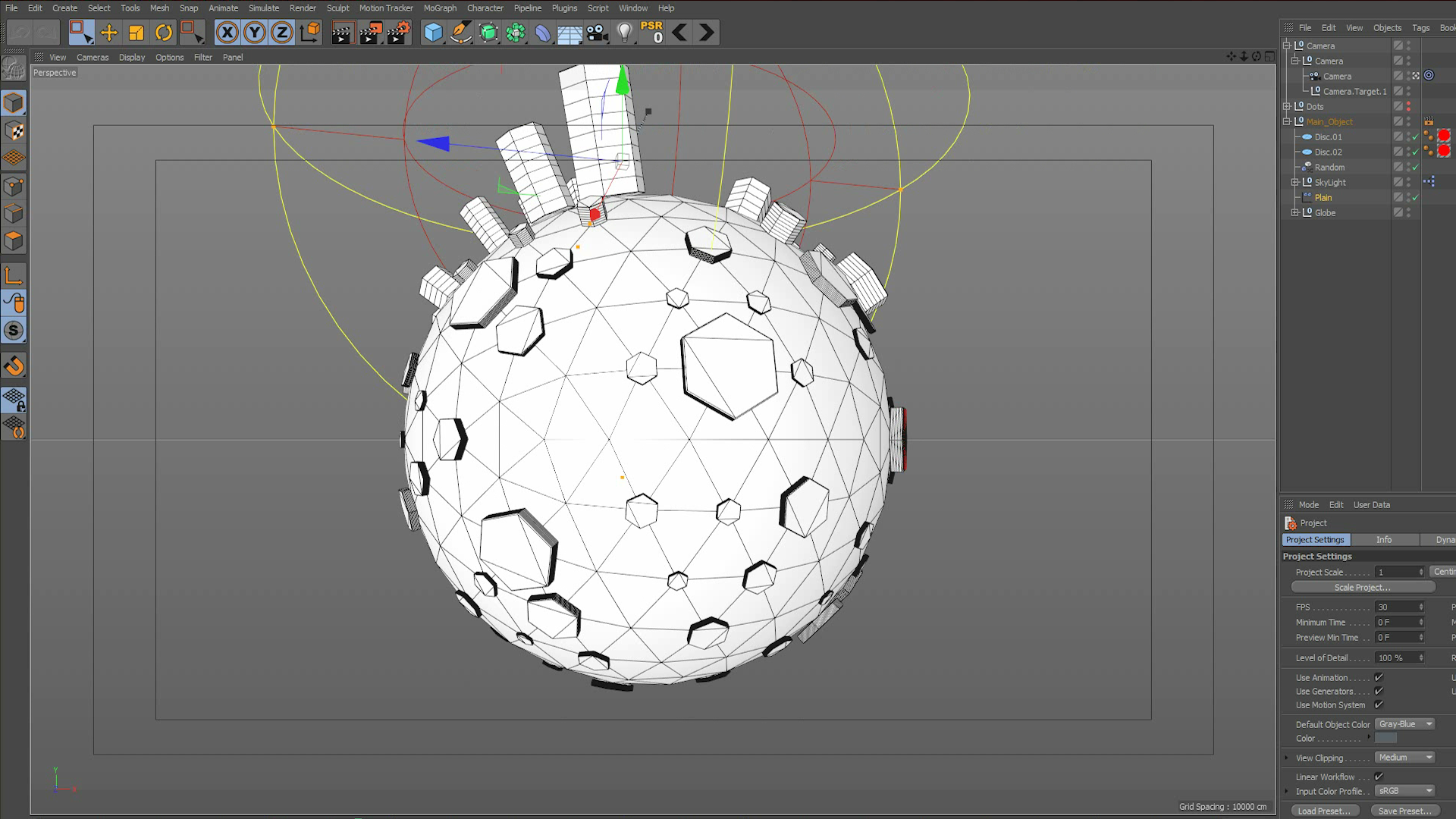Select the Scale tool
Viewport: 1456px width, 819px height.
[x=136, y=33]
